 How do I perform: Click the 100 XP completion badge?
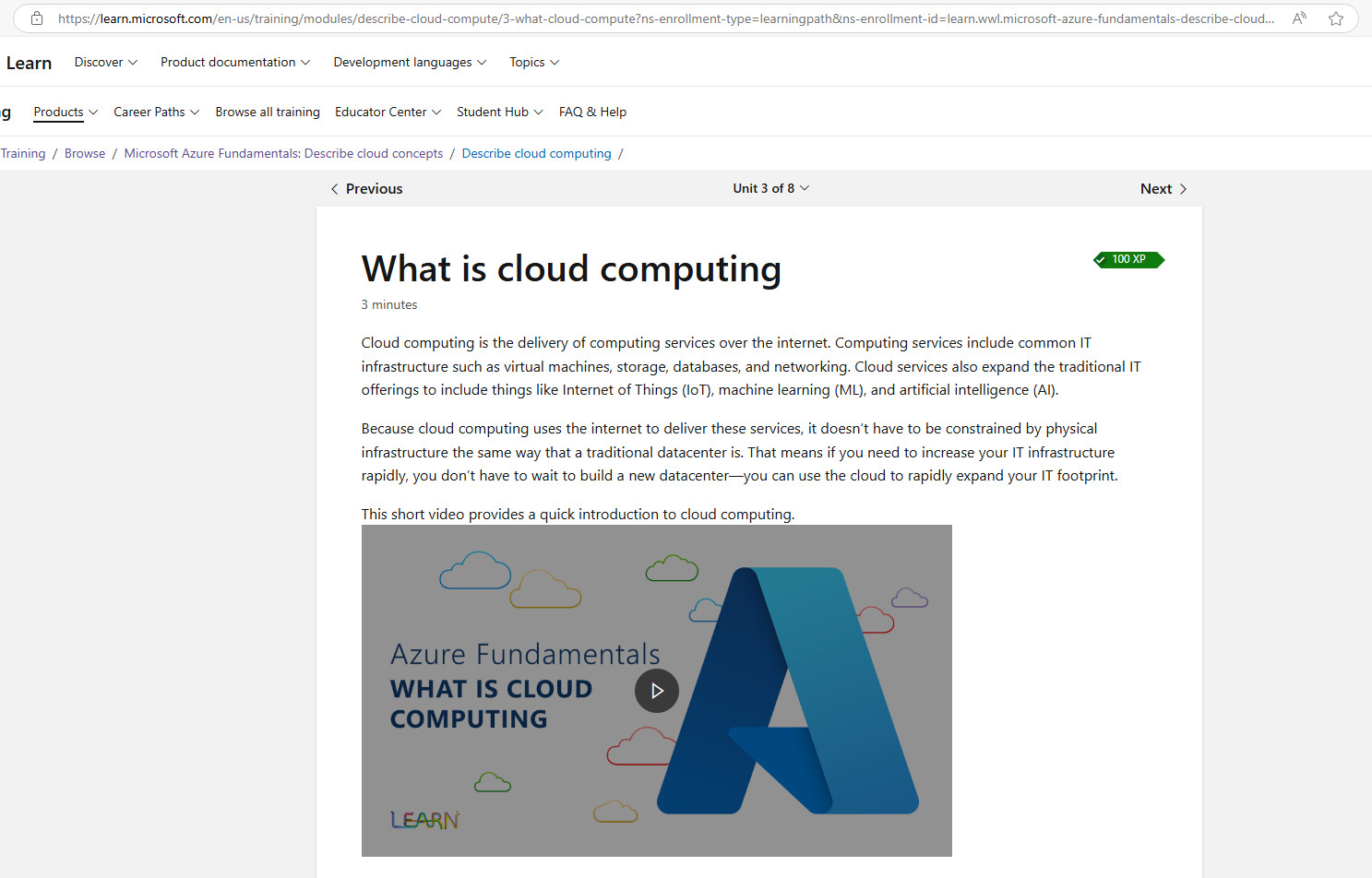(x=1128, y=260)
